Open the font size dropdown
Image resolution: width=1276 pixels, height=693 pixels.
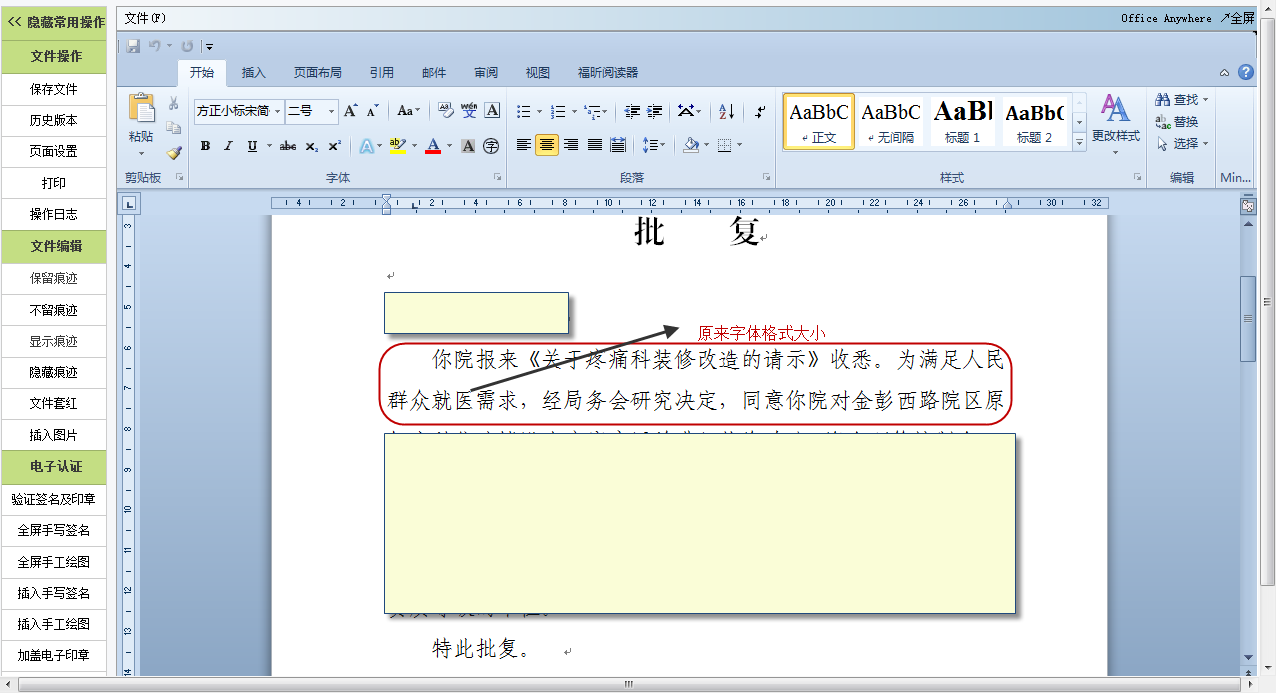click(332, 111)
